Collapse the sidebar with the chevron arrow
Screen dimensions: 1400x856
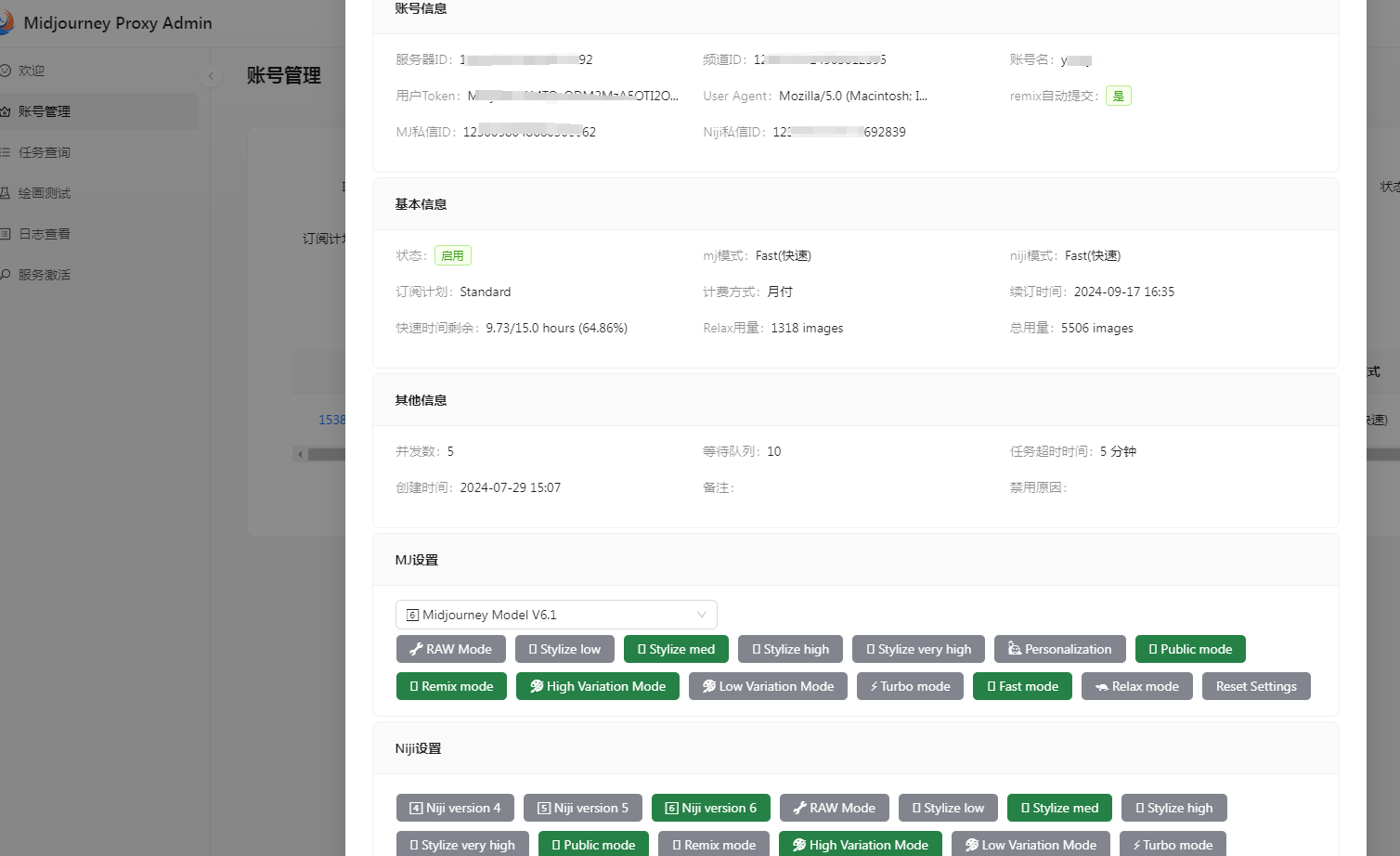pyautogui.click(x=211, y=76)
